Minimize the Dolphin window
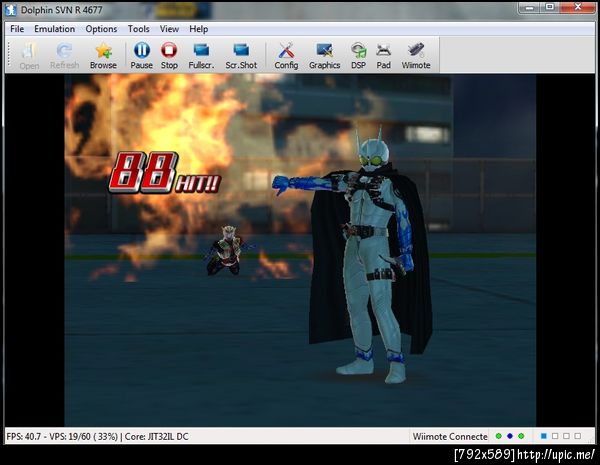Image resolution: width=600 pixels, height=465 pixels. [x=530, y=8]
